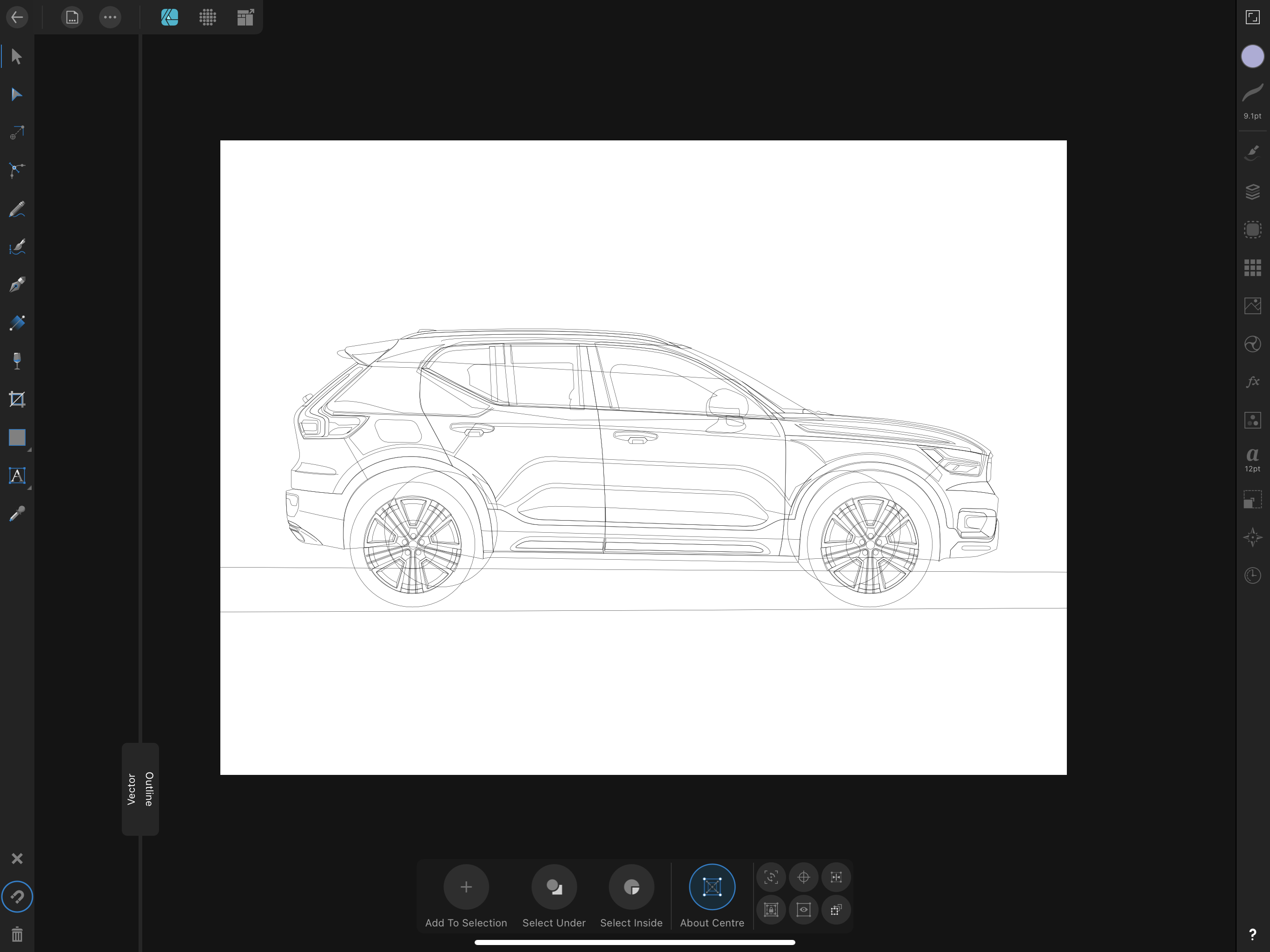
Task: Switch to Vector view mode
Action: [132, 789]
